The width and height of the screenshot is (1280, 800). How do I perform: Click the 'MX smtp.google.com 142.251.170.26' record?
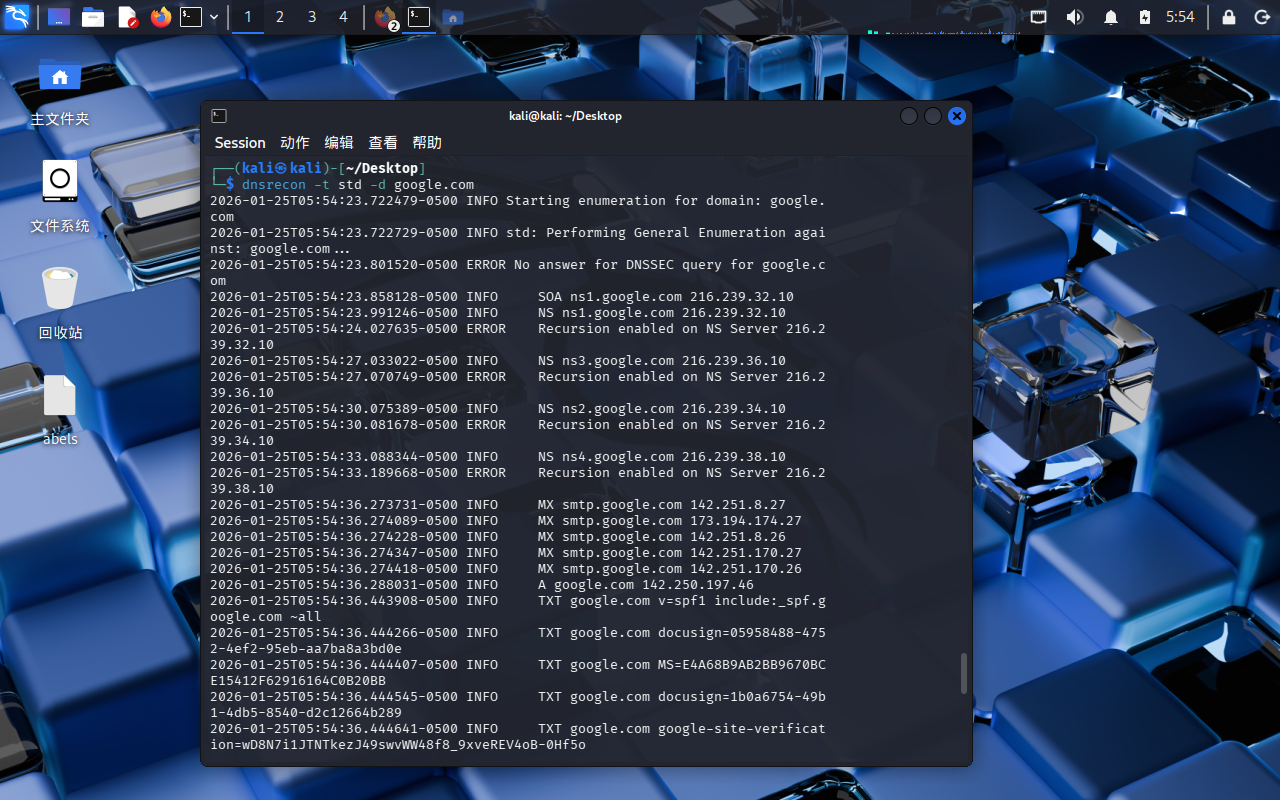pyautogui.click(x=670, y=569)
